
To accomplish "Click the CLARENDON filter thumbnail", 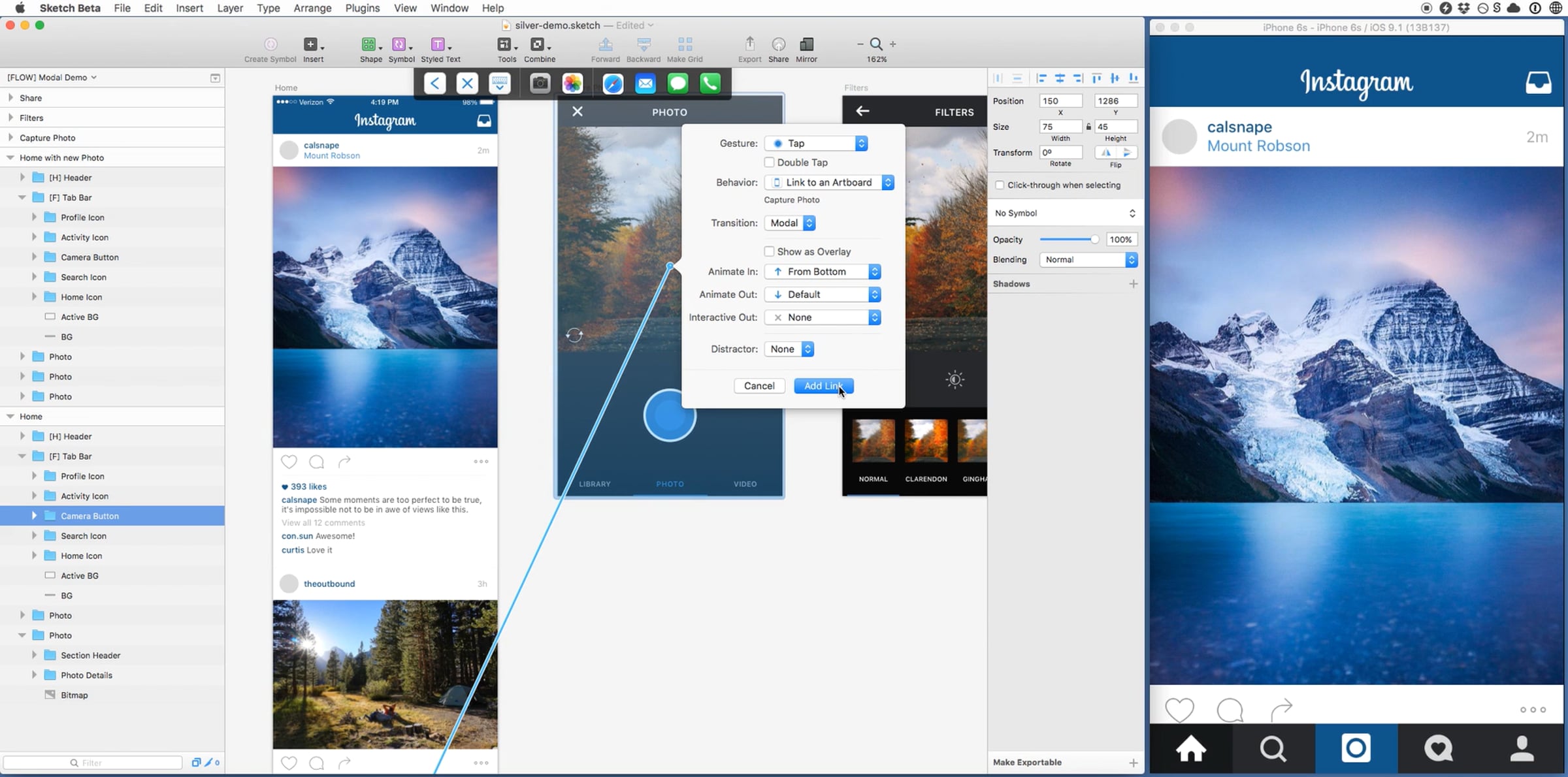I will (x=926, y=441).
